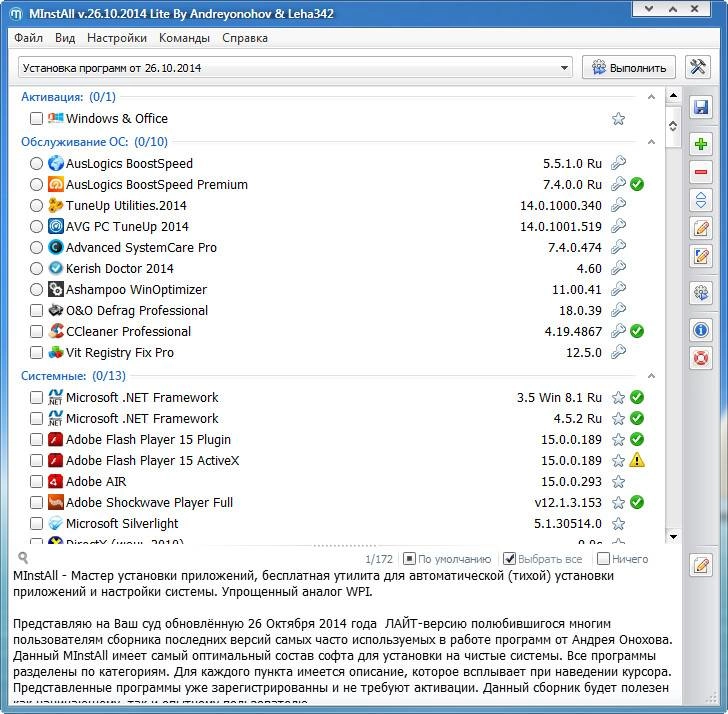Click the star icon in Microsoft Silverlight row
This screenshot has height=714, width=728.
[618, 524]
